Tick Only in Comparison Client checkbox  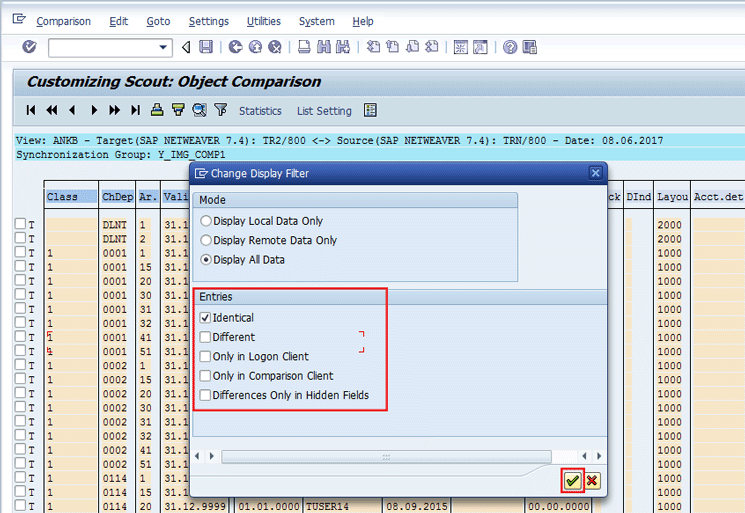206,376
